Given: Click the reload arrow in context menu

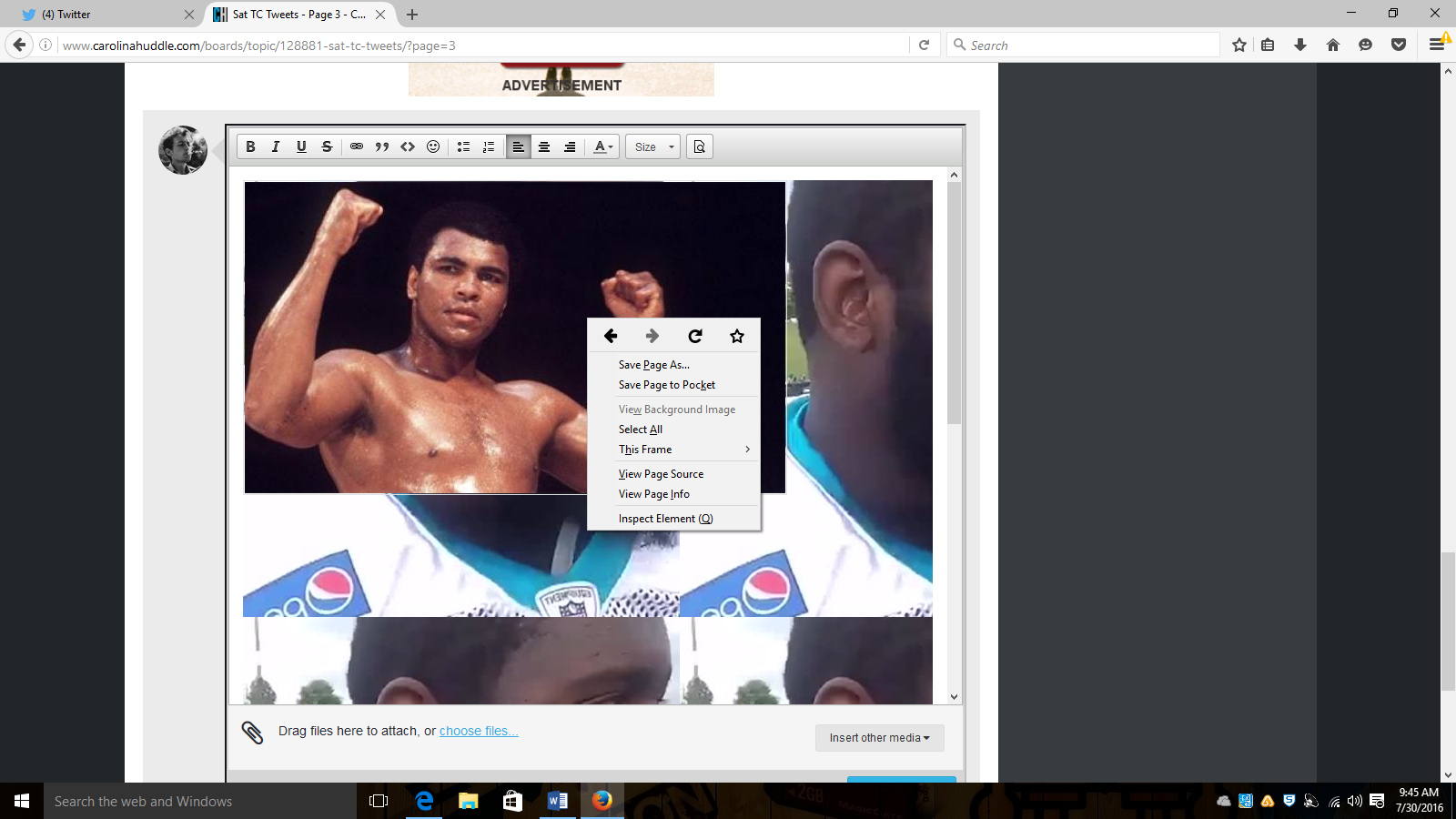Looking at the screenshot, I should click(x=694, y=336).
